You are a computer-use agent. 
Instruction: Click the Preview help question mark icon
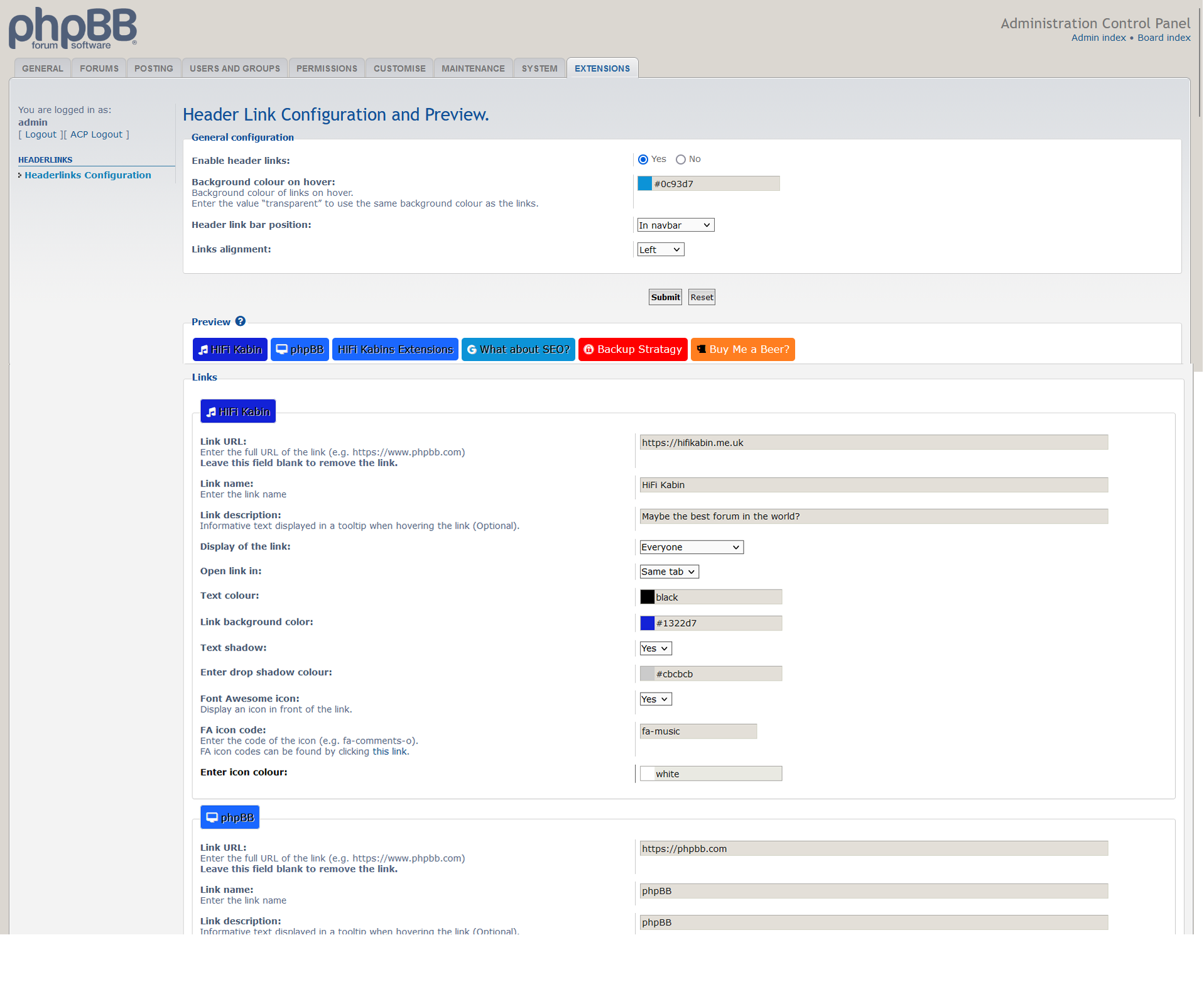coord(241,322)
